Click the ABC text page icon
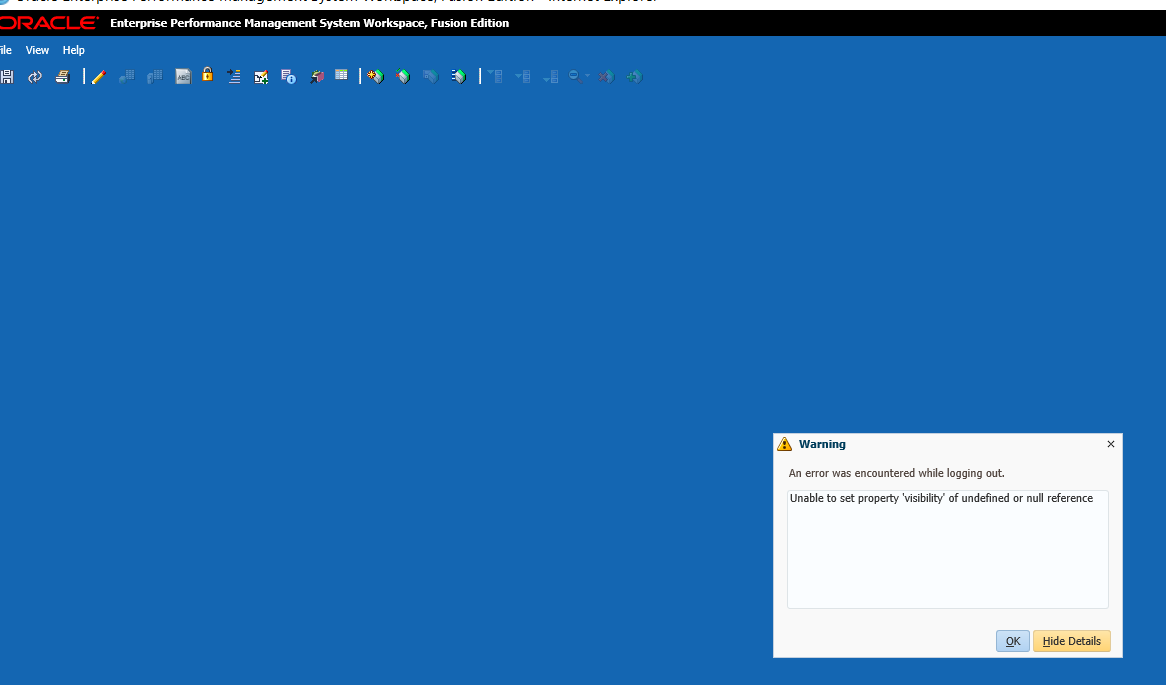 [x=183, y=77]
